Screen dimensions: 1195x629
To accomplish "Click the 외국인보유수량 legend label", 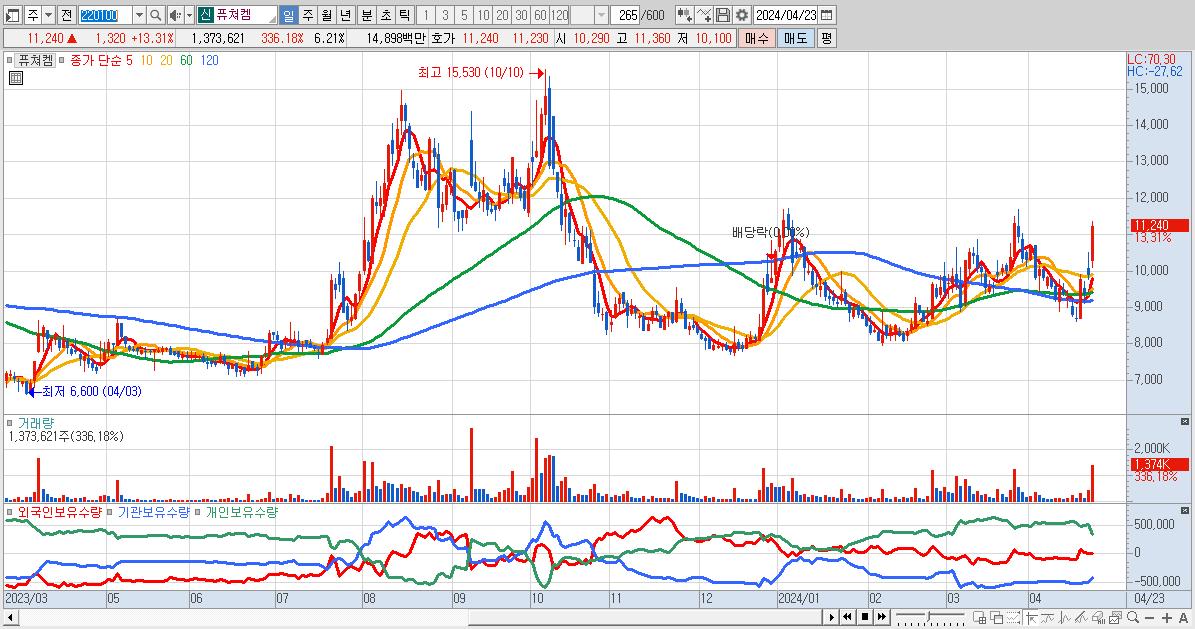I will pos(59,512).
